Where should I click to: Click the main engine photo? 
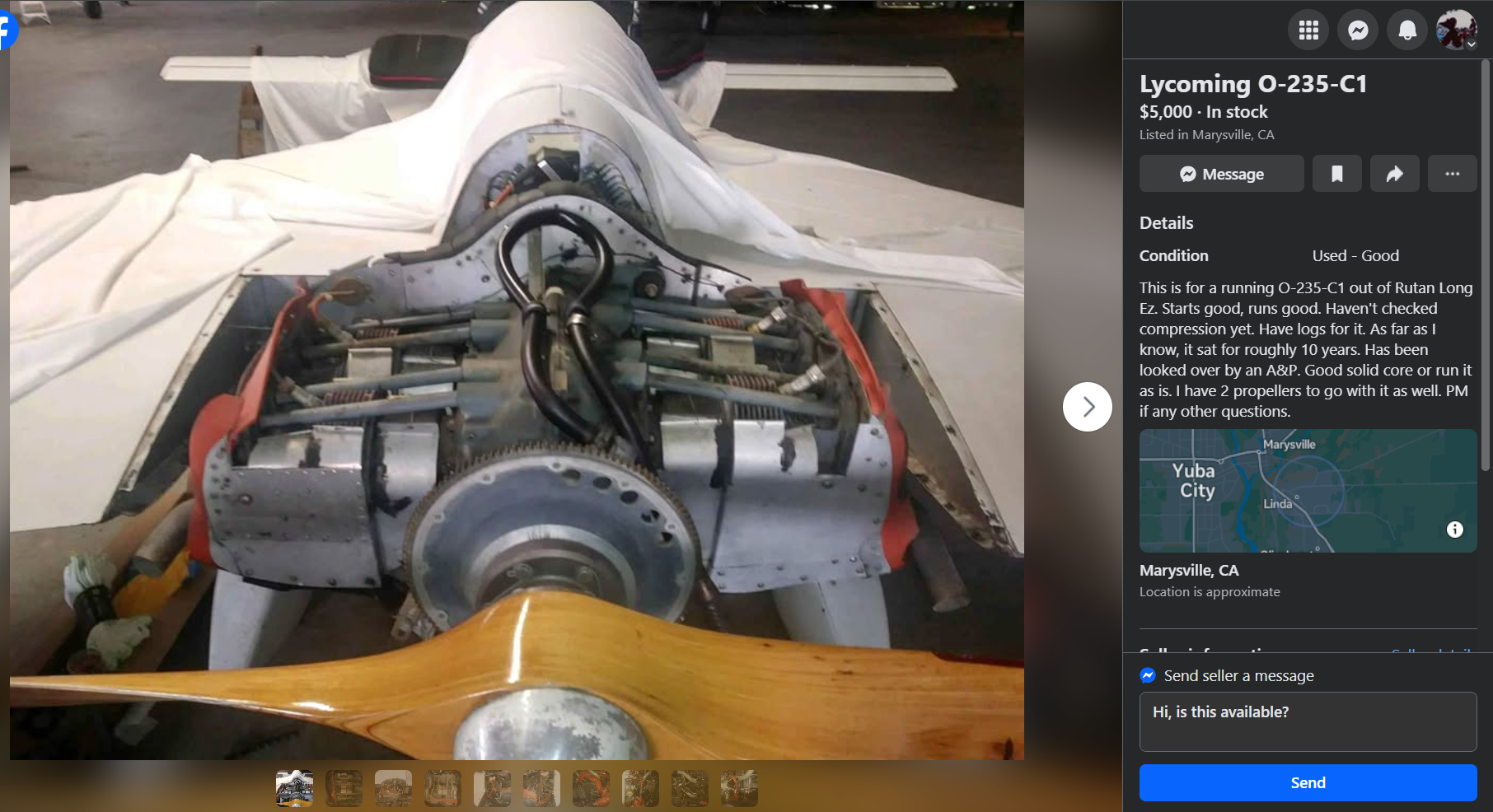coord(517,380)
